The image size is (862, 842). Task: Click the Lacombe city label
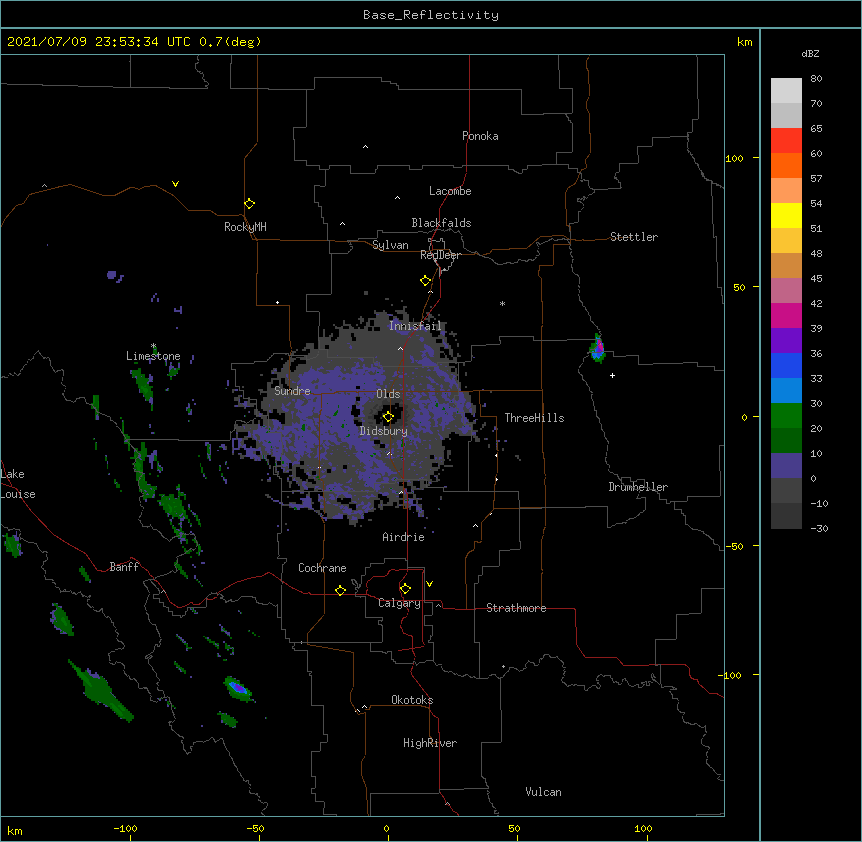450,191
